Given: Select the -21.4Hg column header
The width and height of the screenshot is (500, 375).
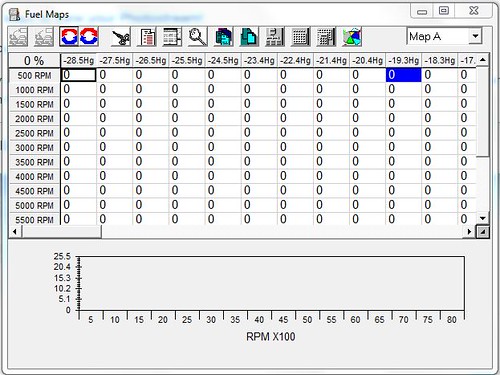Looking at the screenshot, I should pos(331,61).
